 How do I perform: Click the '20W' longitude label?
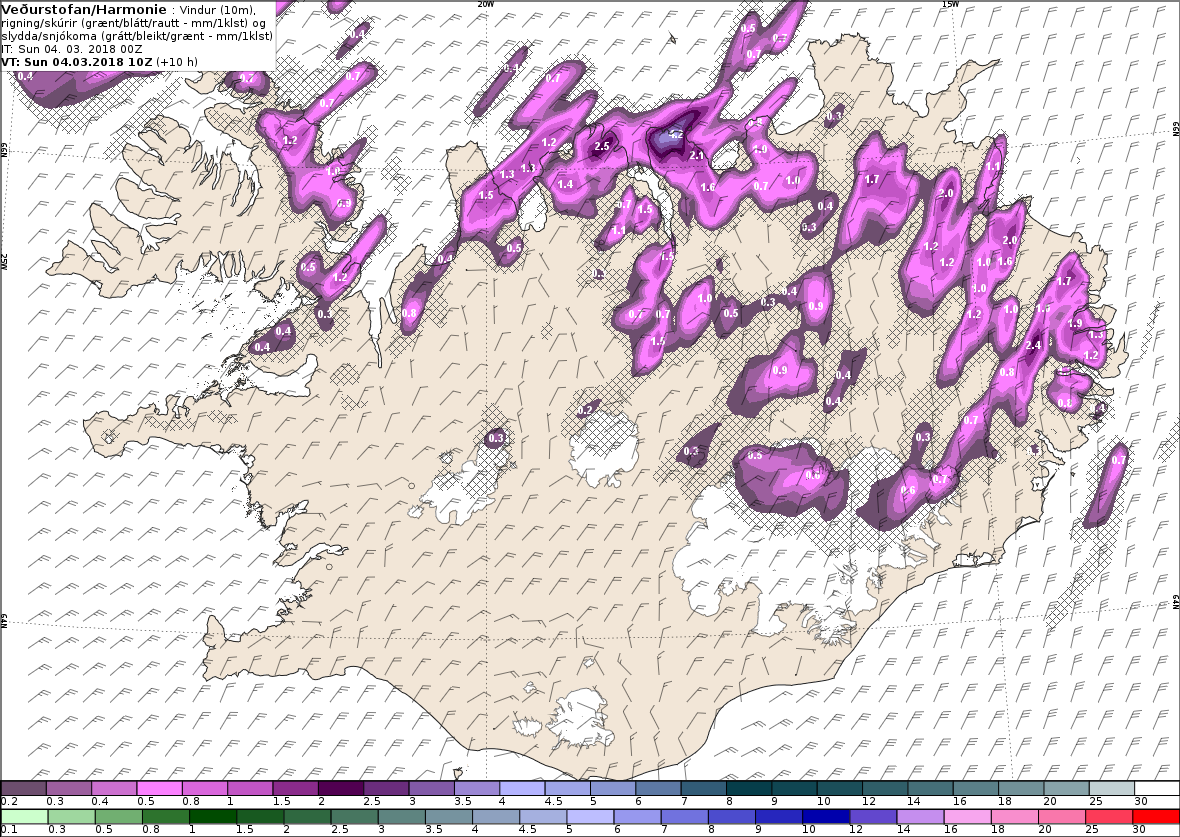click(487, 4)
